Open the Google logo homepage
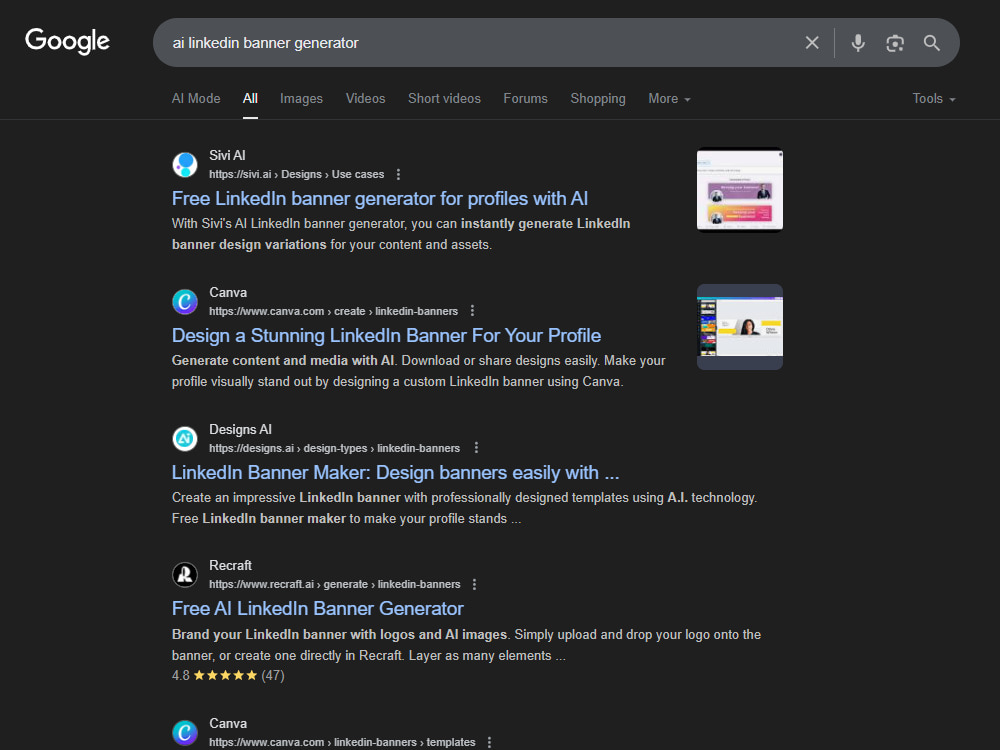This screenshot has height=750, width=1000. pyautogui.click(x=67, y=41)
